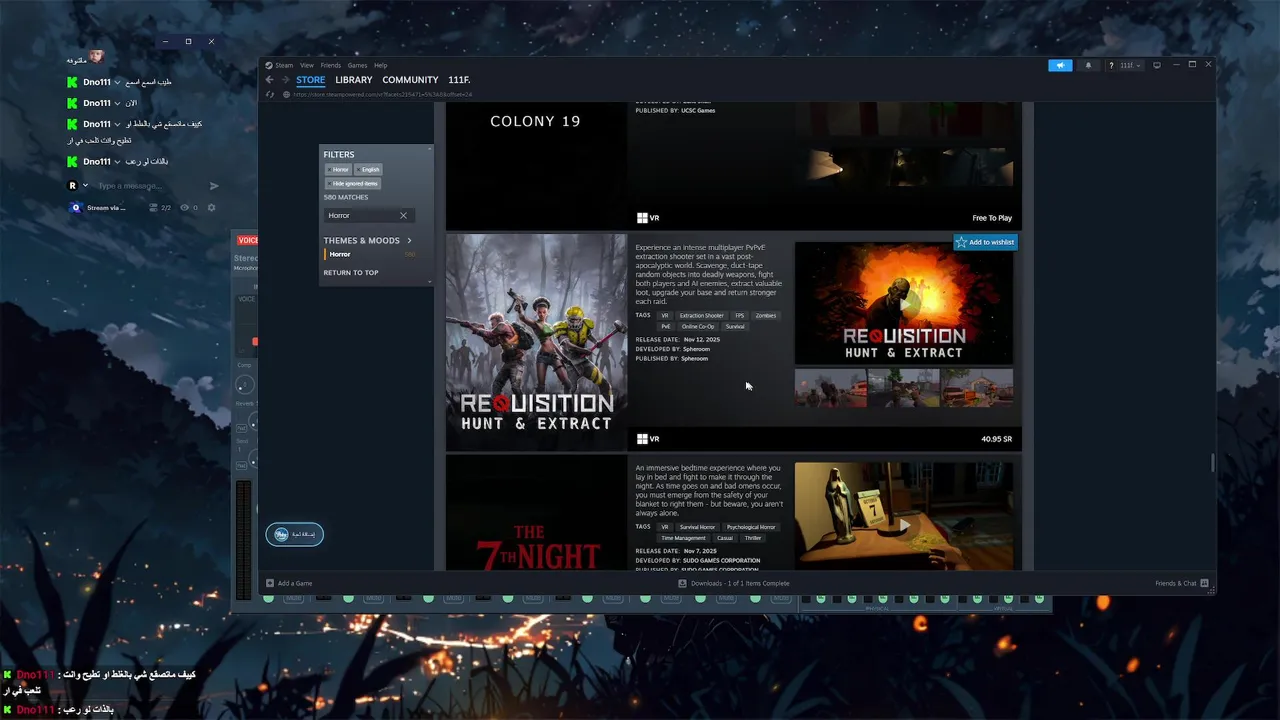Open the View menu
This screenshot has width=1280, height=720.
(307, 65)
